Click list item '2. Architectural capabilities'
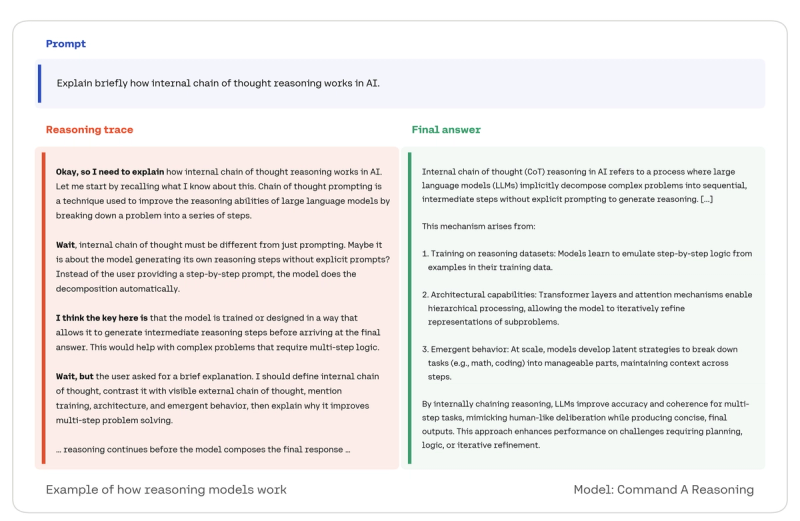 [587, 308]
